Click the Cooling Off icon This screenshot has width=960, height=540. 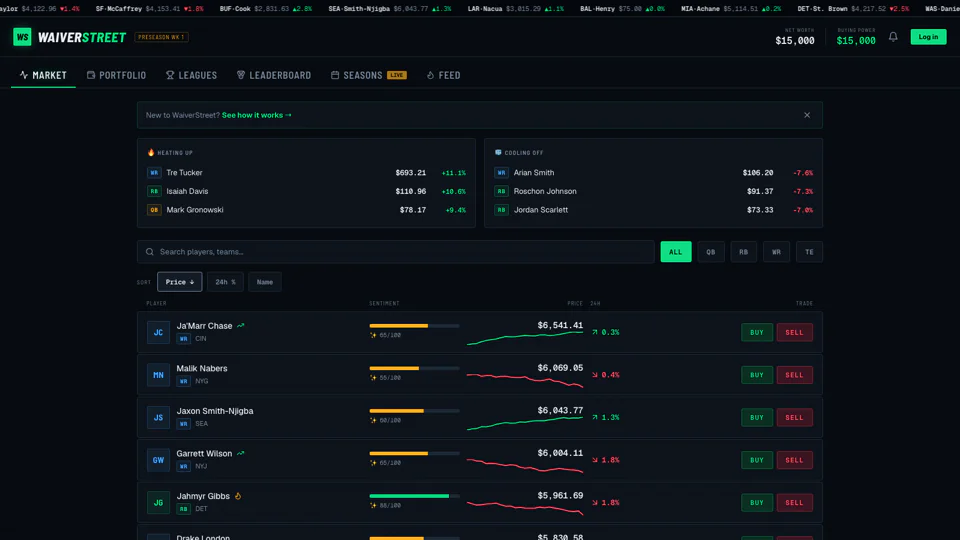pyautogui.click(x=498, y=152)
